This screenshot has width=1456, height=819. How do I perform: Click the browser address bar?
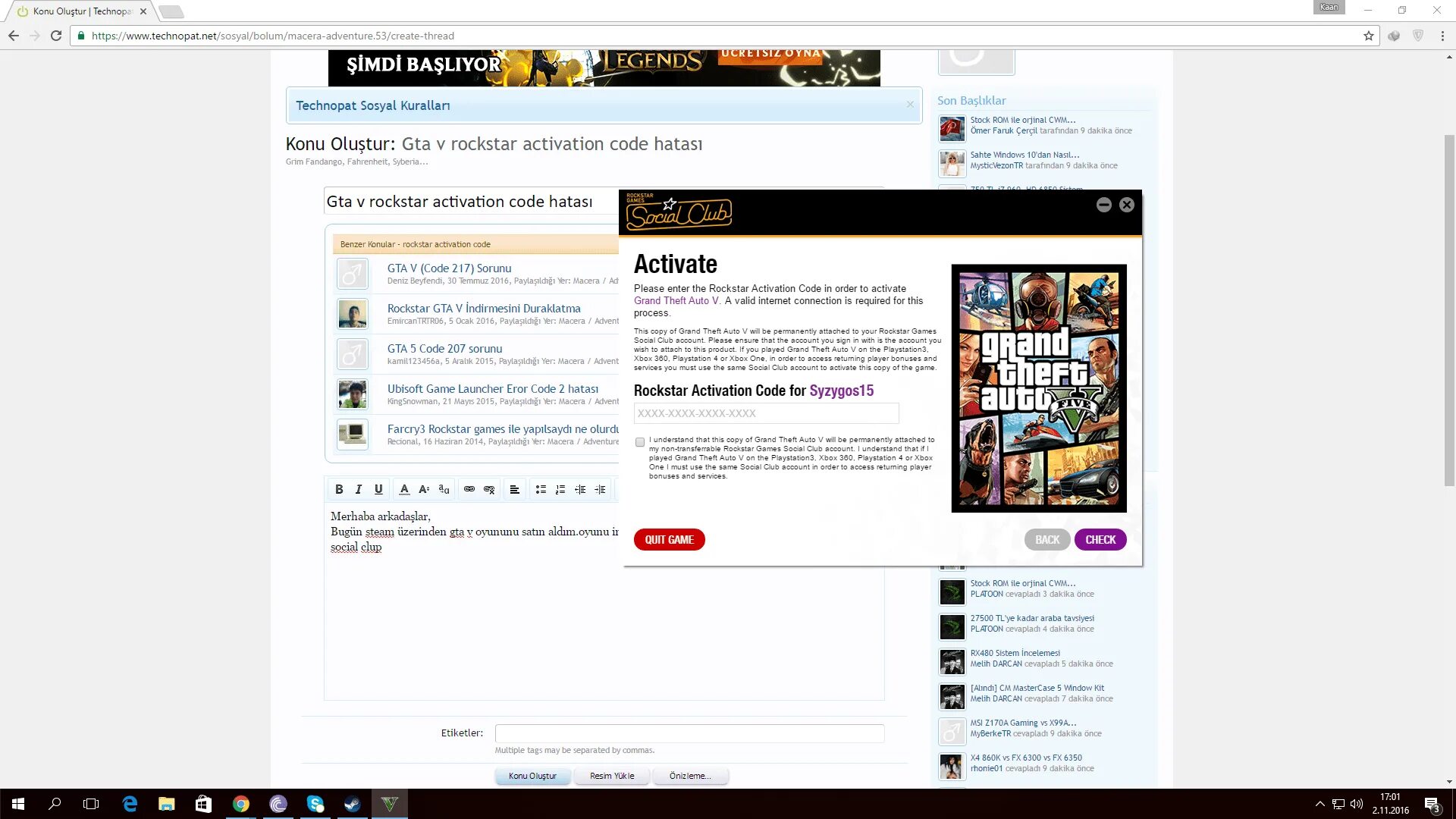(x=720, y=36)
